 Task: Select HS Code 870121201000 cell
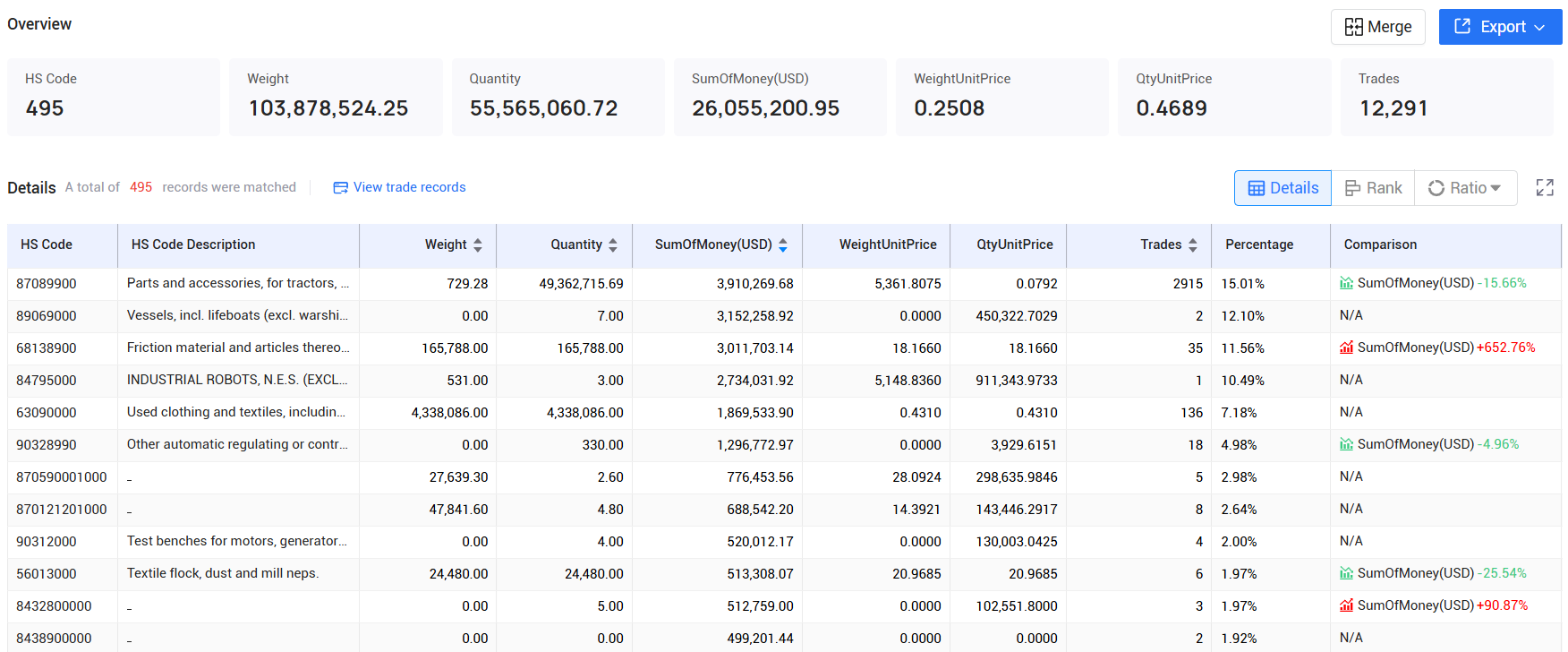pyautogui.click(x=62, y=510)
